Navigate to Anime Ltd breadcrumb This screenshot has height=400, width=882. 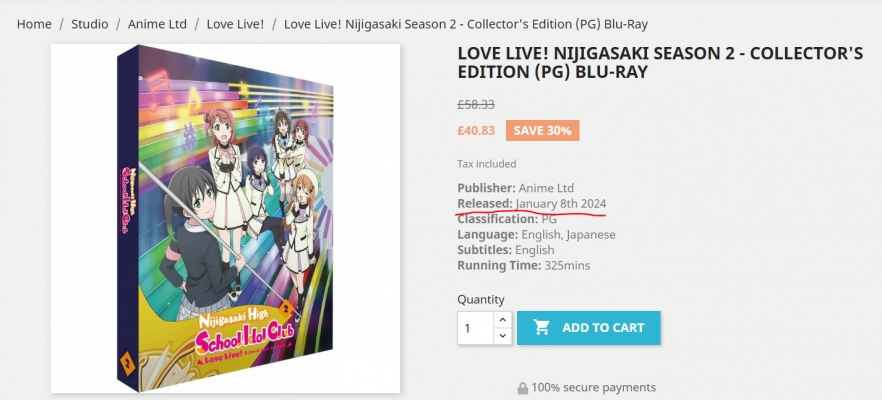[x=160, y=23]
